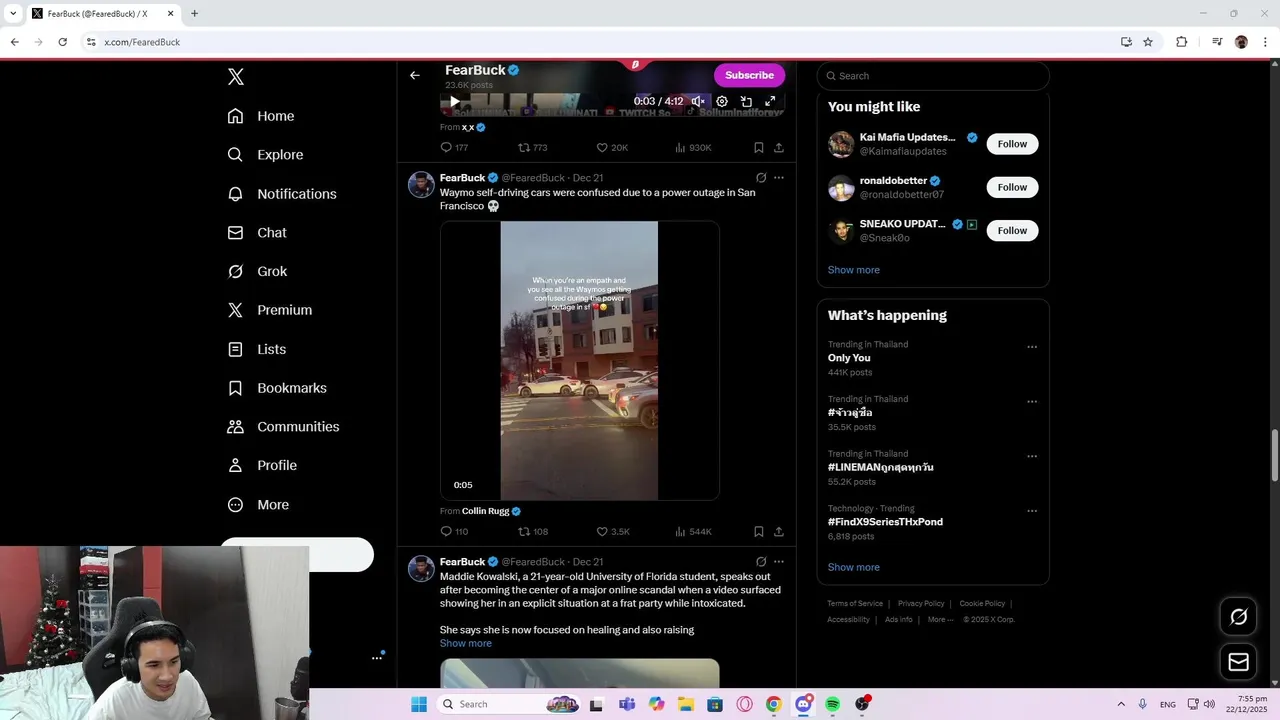Open Chat from the sidebar
The image size is (1280, 720).
[x=257, y=233]
